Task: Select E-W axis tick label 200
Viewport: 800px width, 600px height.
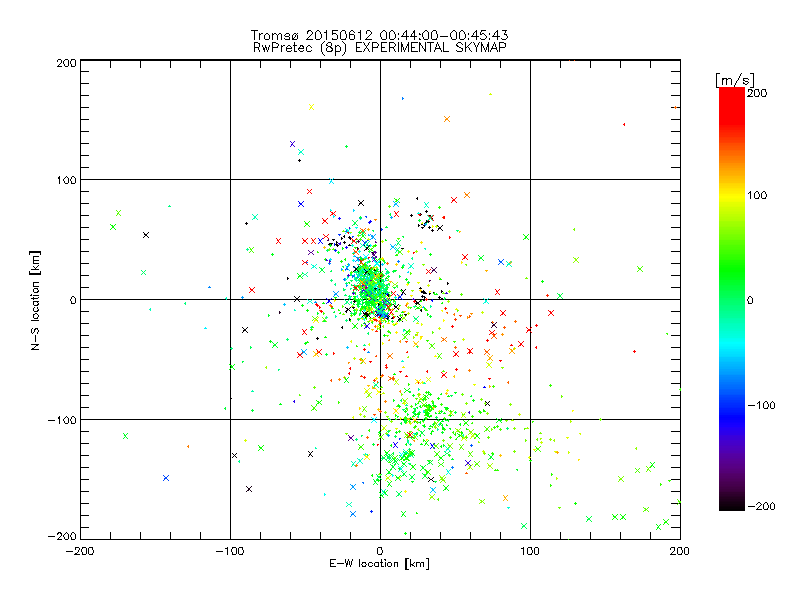Action: click(680, 551)
